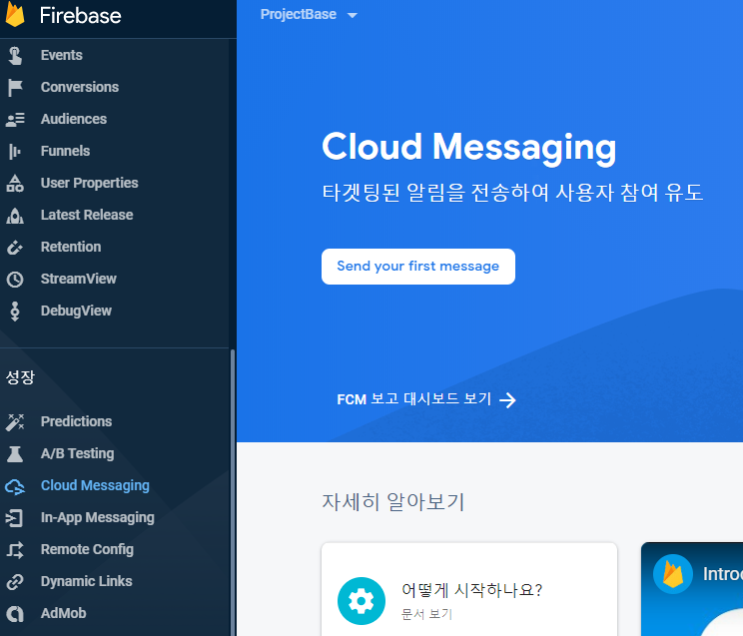
Task: Click the sidebar vertical scrollbar
Action: coord(232,493)
